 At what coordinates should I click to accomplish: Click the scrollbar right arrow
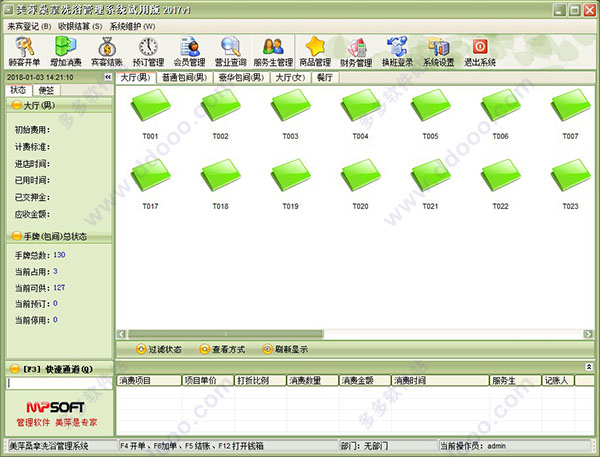click(x=588, y=334)
